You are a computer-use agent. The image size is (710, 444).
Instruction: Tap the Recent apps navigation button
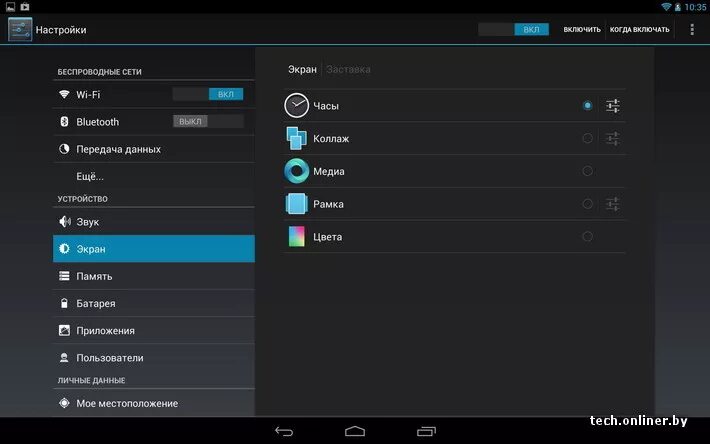(426, 431)
